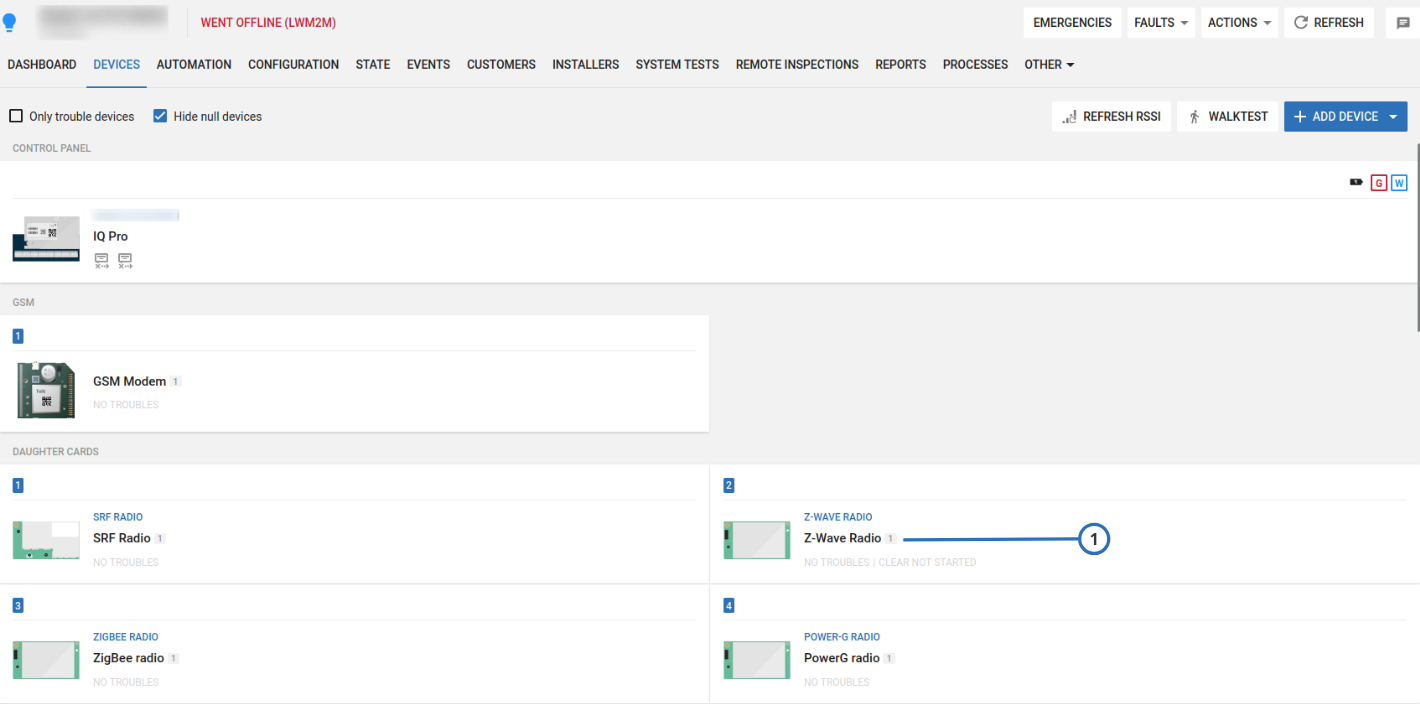Viewport: 1420px width, 704px height.
Task: Open the chat message icon button
Action: point(1403,23)
